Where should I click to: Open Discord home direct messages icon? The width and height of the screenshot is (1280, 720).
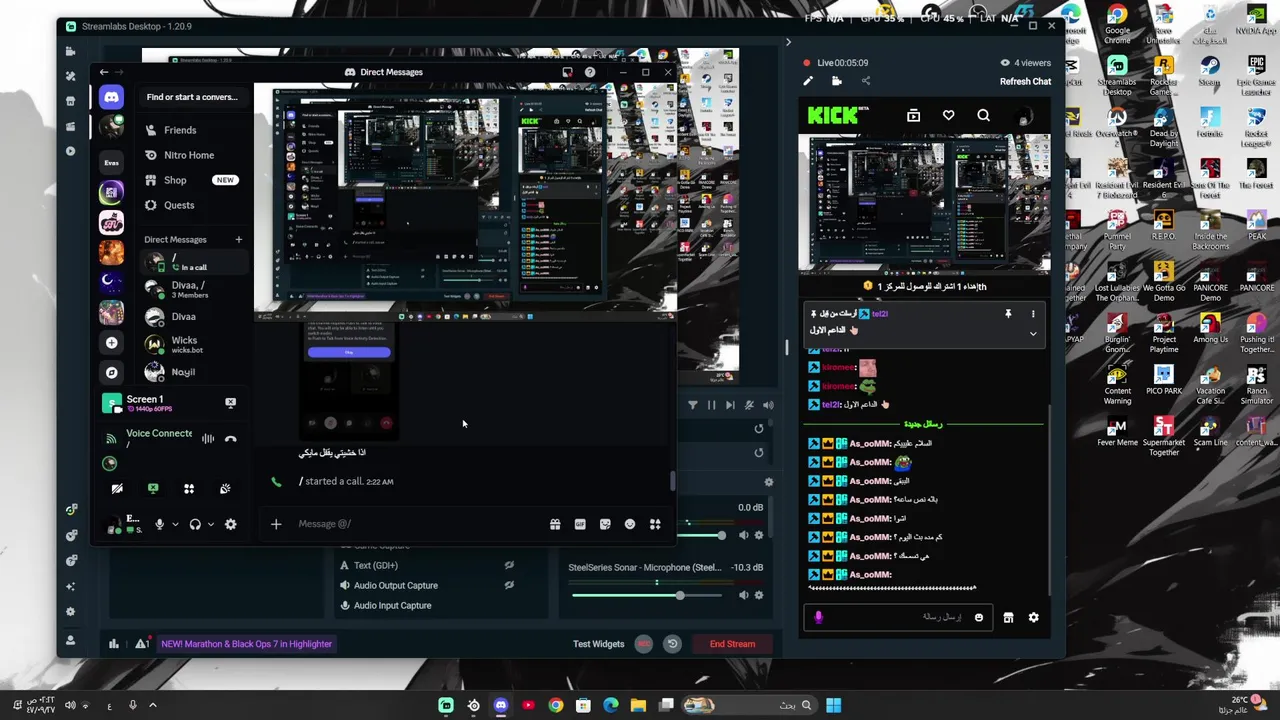[x=111, y=97]
